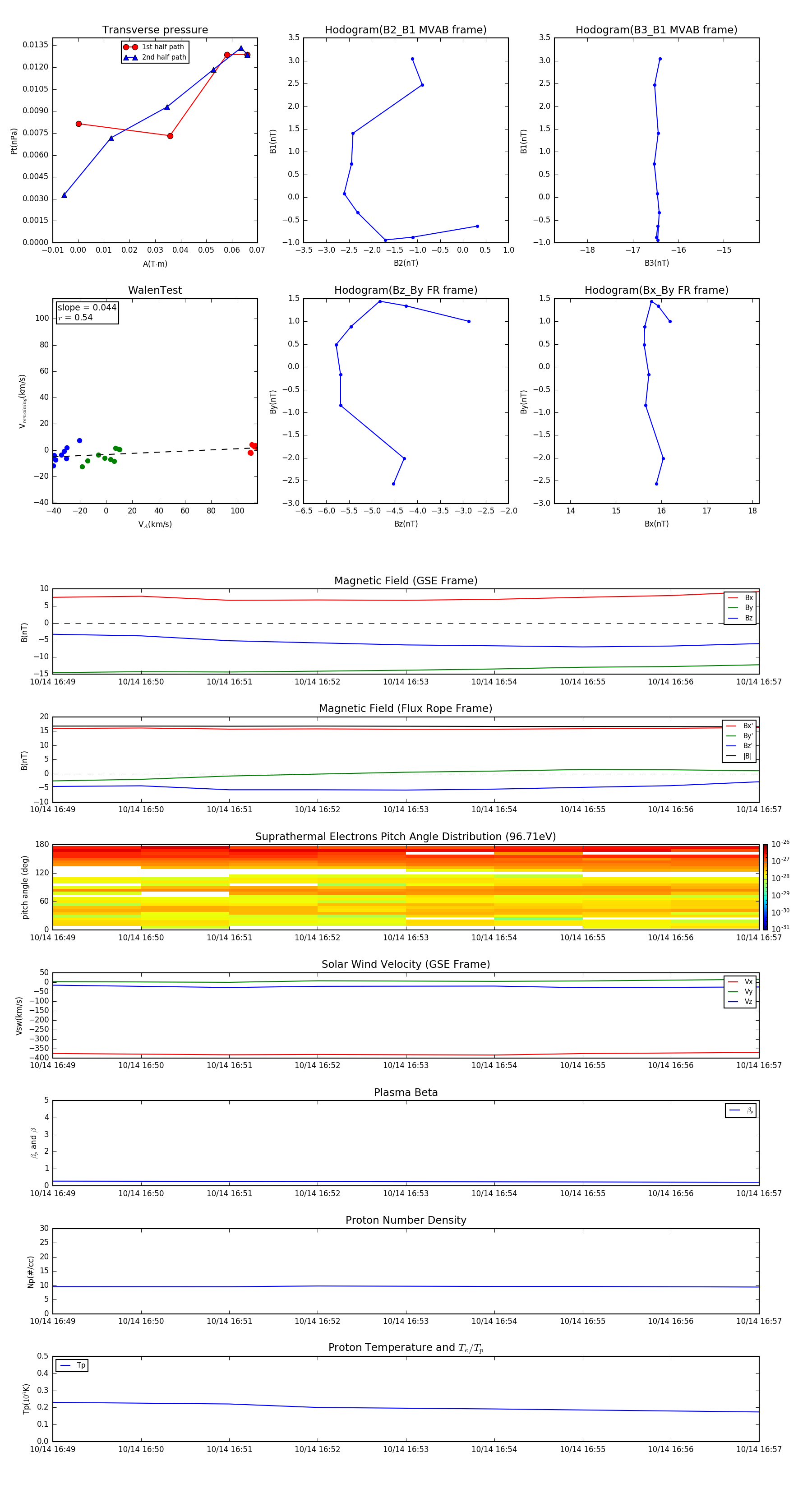The width and height of the screenshot is (812, 1489).
Task: Click '10/14 16:49' tick under GSE magnetic field plot
Action: click(x=53, y=681)
